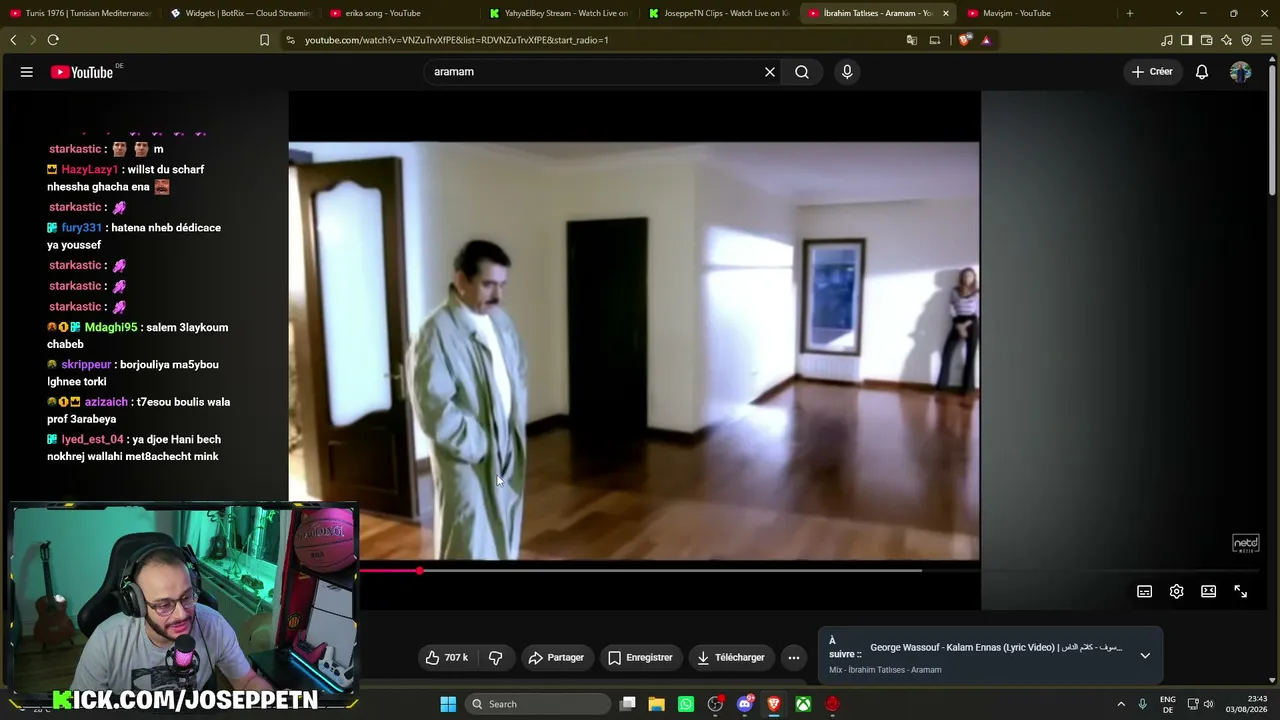
Task: Close the 'İbrahim Tatlıses - Aramam' tab
Action: tap(946, 13)
